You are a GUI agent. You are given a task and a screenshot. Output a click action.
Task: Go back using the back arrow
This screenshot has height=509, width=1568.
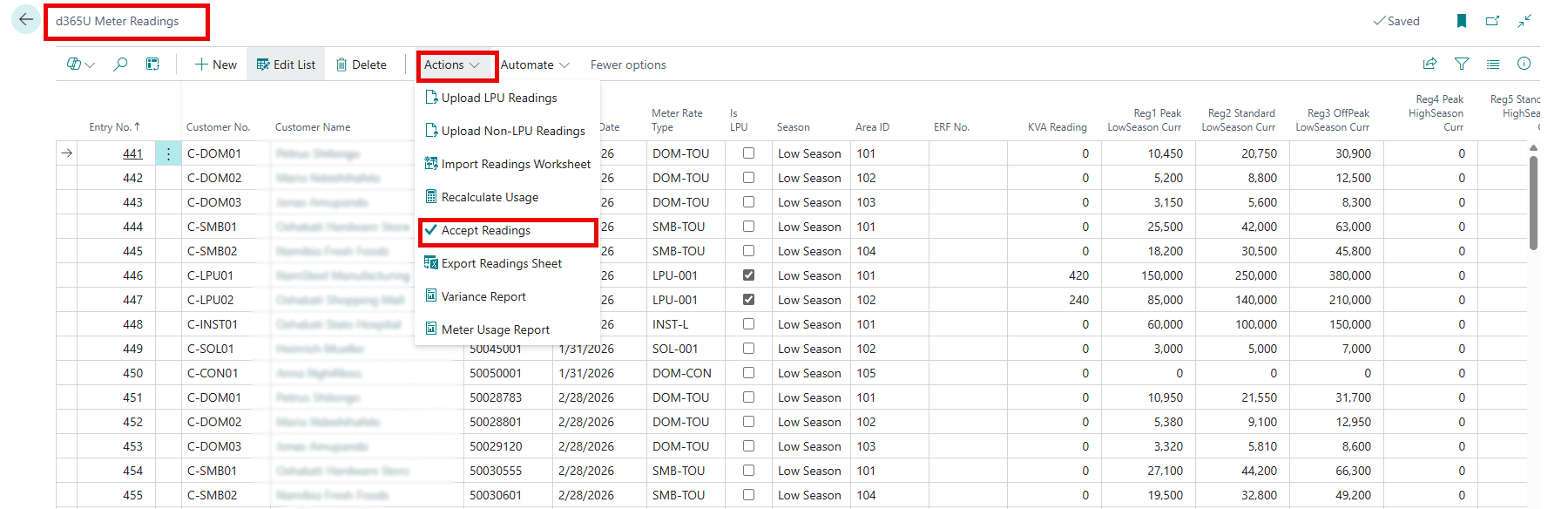click(26, 19)
